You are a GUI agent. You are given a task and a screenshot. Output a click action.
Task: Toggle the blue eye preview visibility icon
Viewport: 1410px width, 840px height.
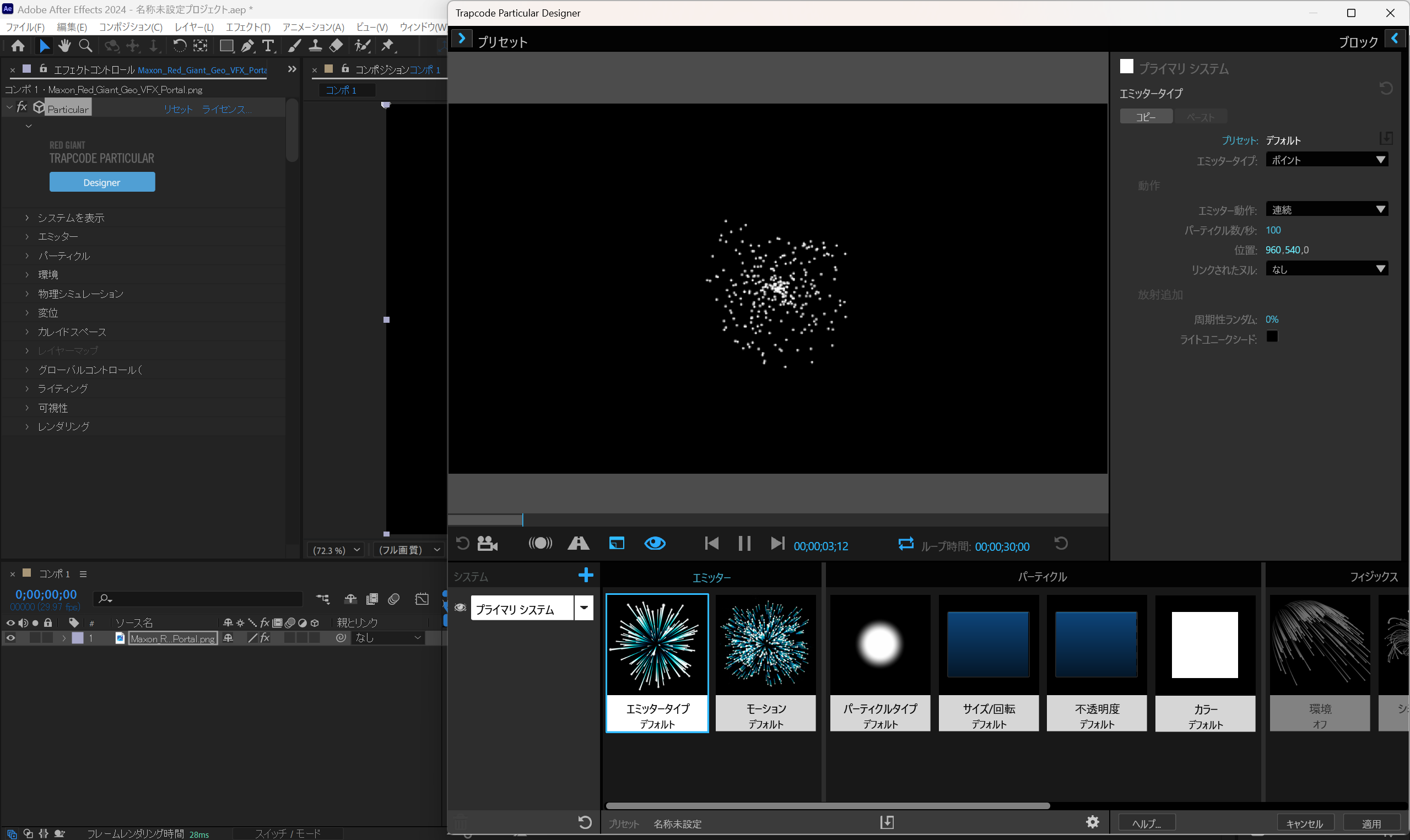(655, 544)
